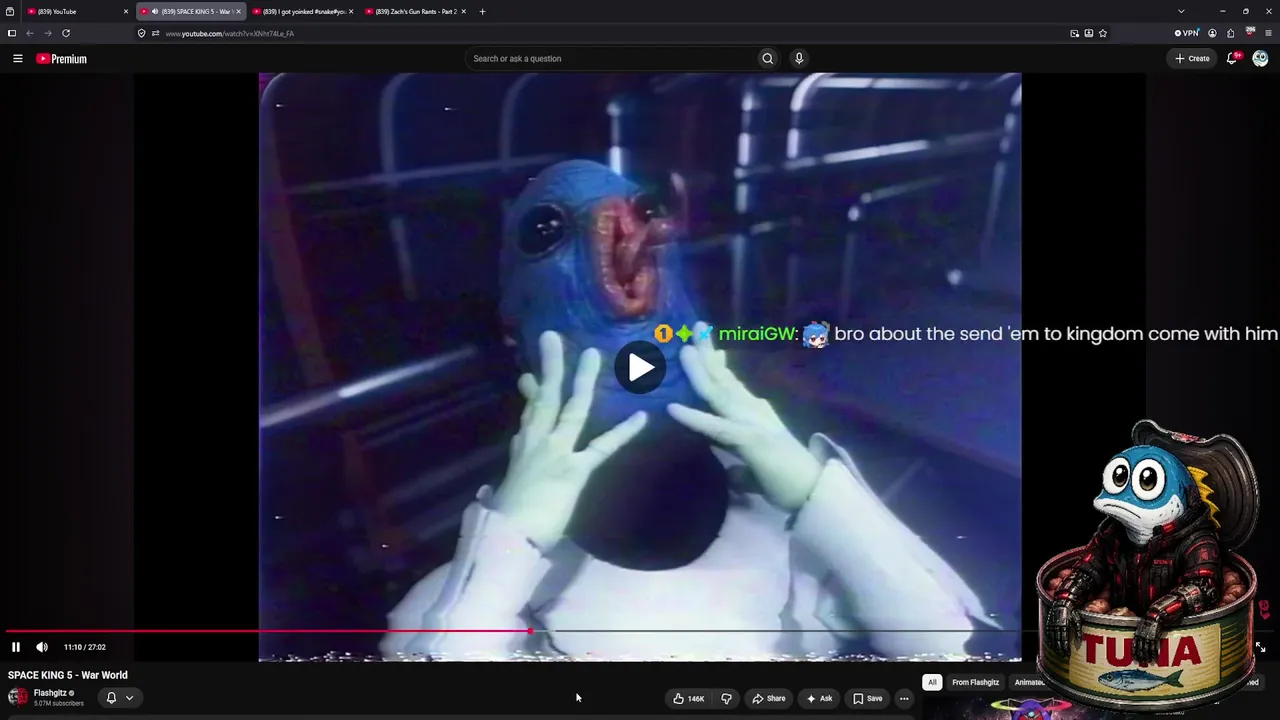
Task: Open the Flashgitz channel avatar
Action: [x=18, y=697]
